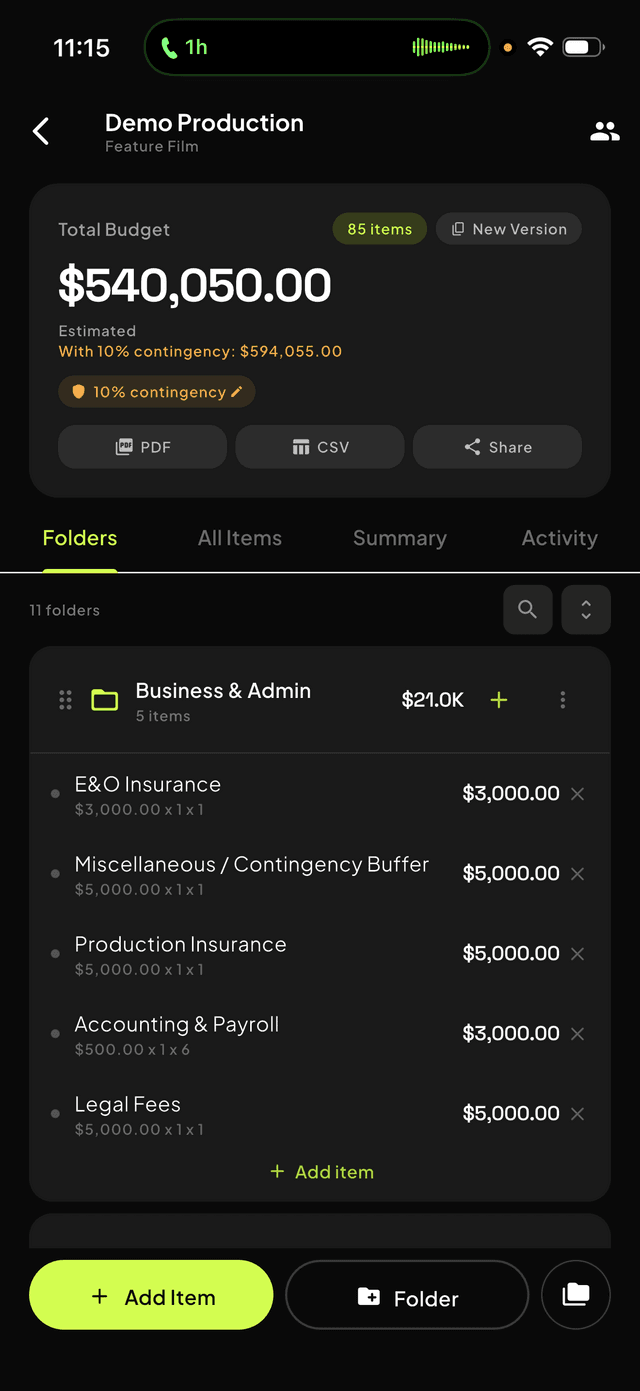640x1391 pixels.
Task: Tap the green plus on Business & Admin
Action: (498, 700)
